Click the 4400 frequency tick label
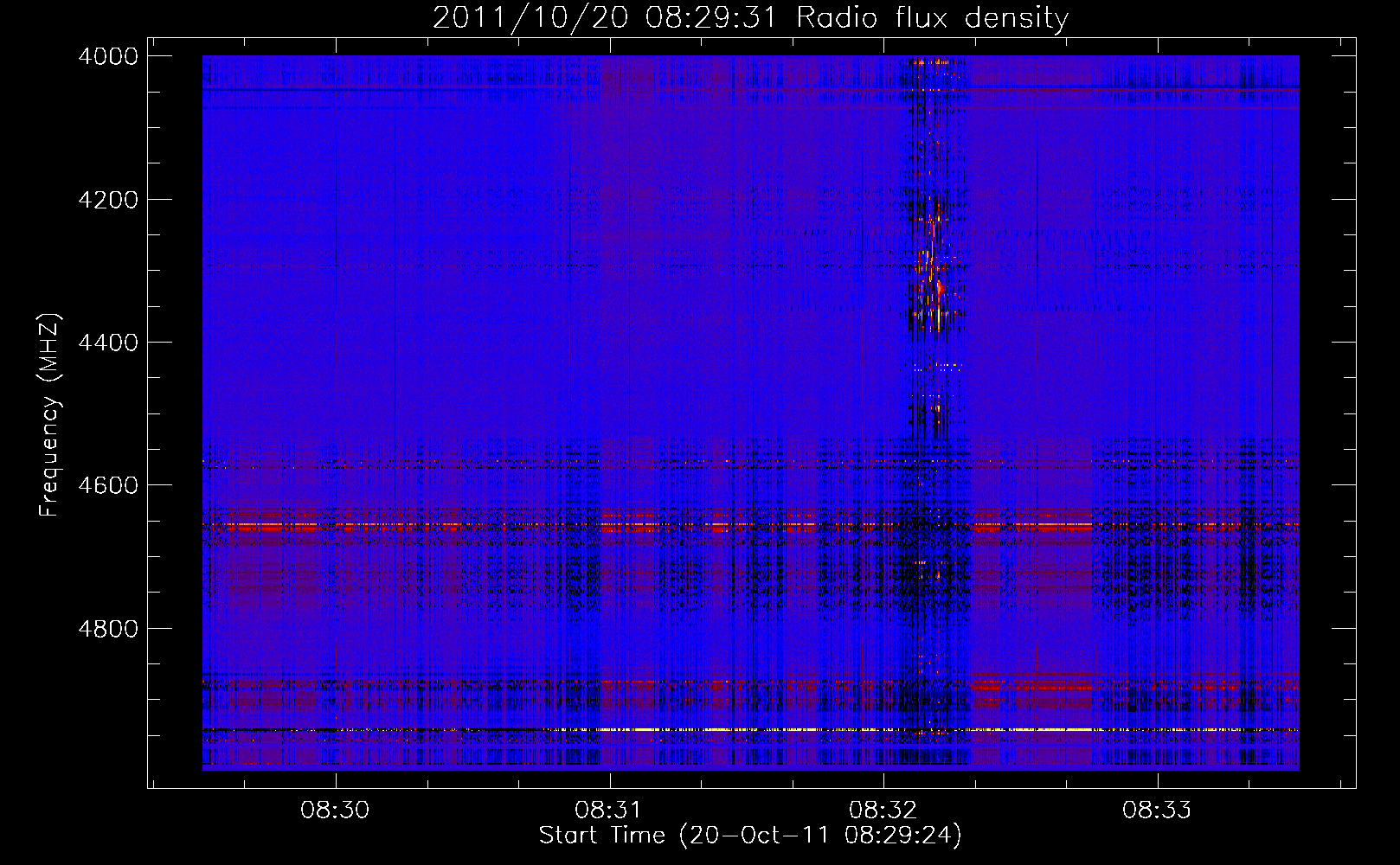The height and width of the screenshot is (865, 1400). pos(108,343)
